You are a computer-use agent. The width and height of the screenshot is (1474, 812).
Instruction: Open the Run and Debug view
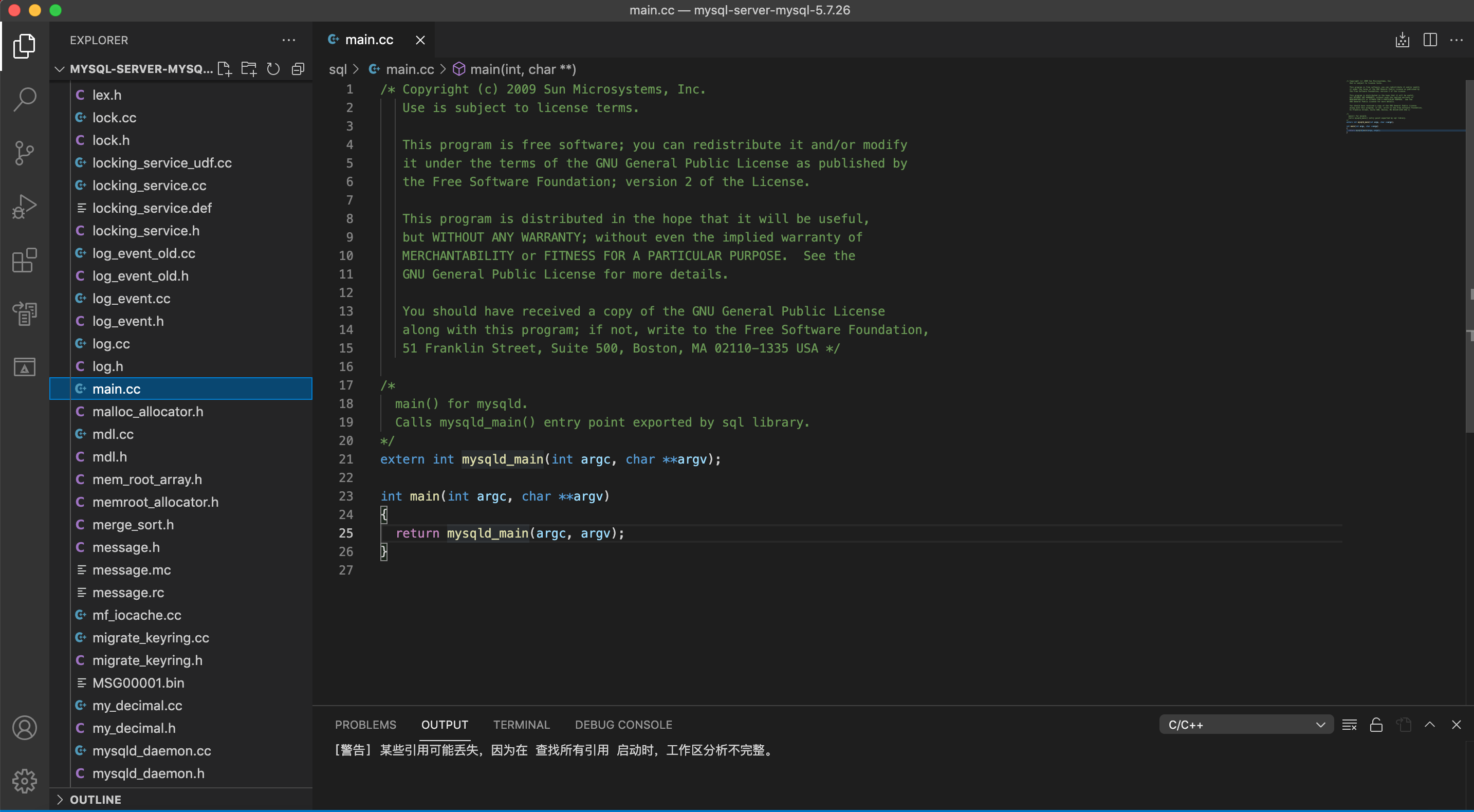click(24, 206)
